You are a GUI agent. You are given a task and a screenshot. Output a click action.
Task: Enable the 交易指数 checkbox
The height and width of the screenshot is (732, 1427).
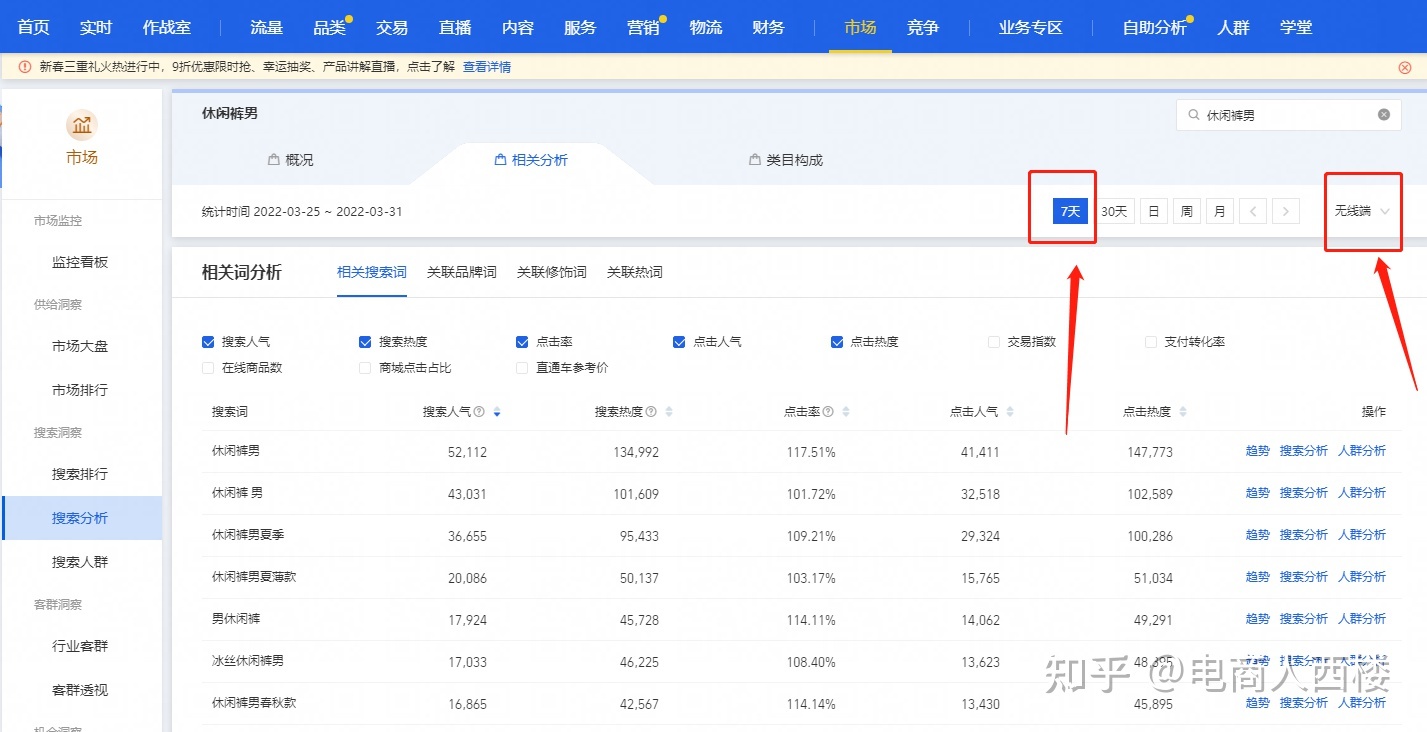(x=994, y=342)
